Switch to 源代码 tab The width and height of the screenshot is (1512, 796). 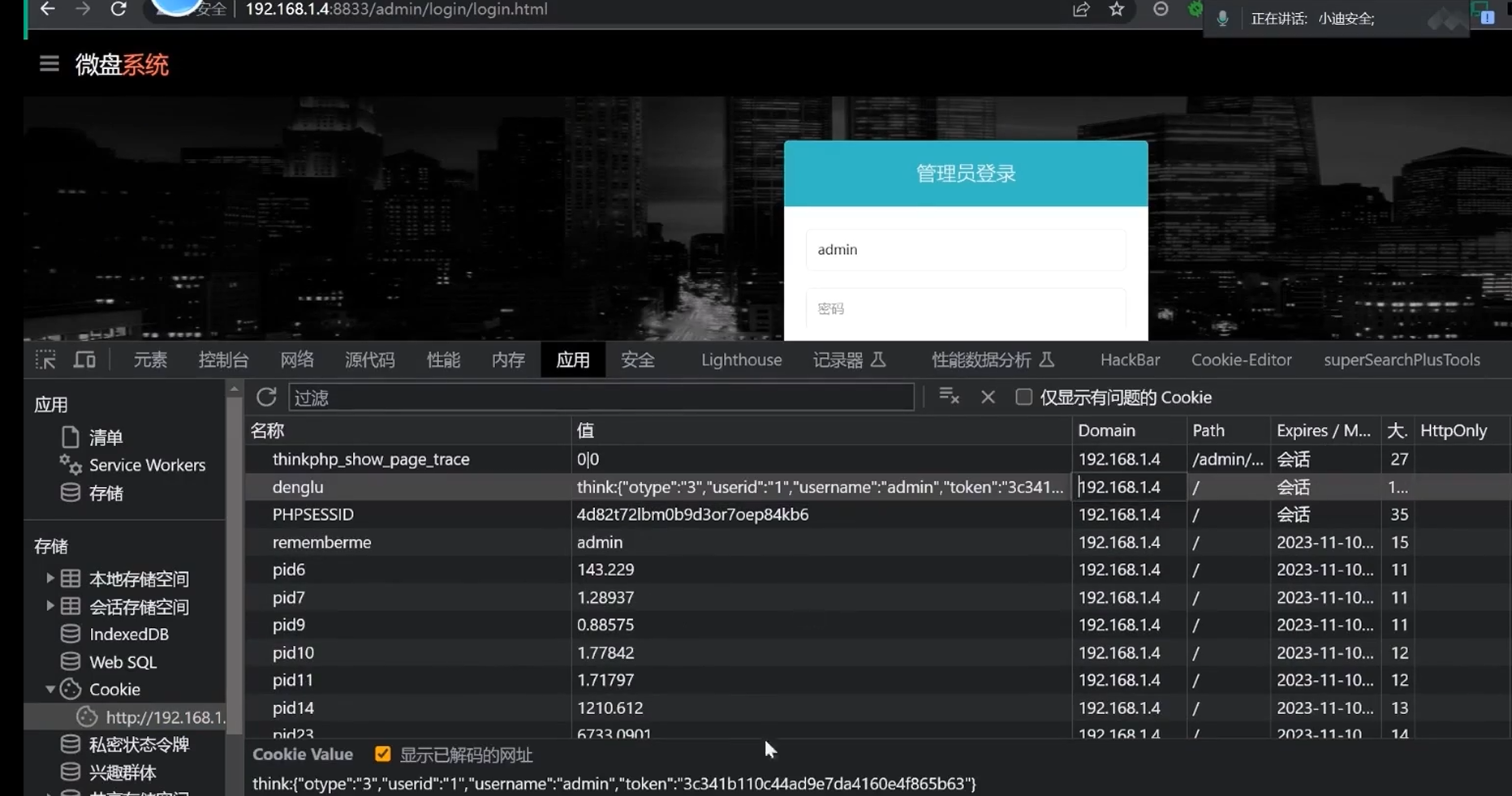[x=369, y=359]
